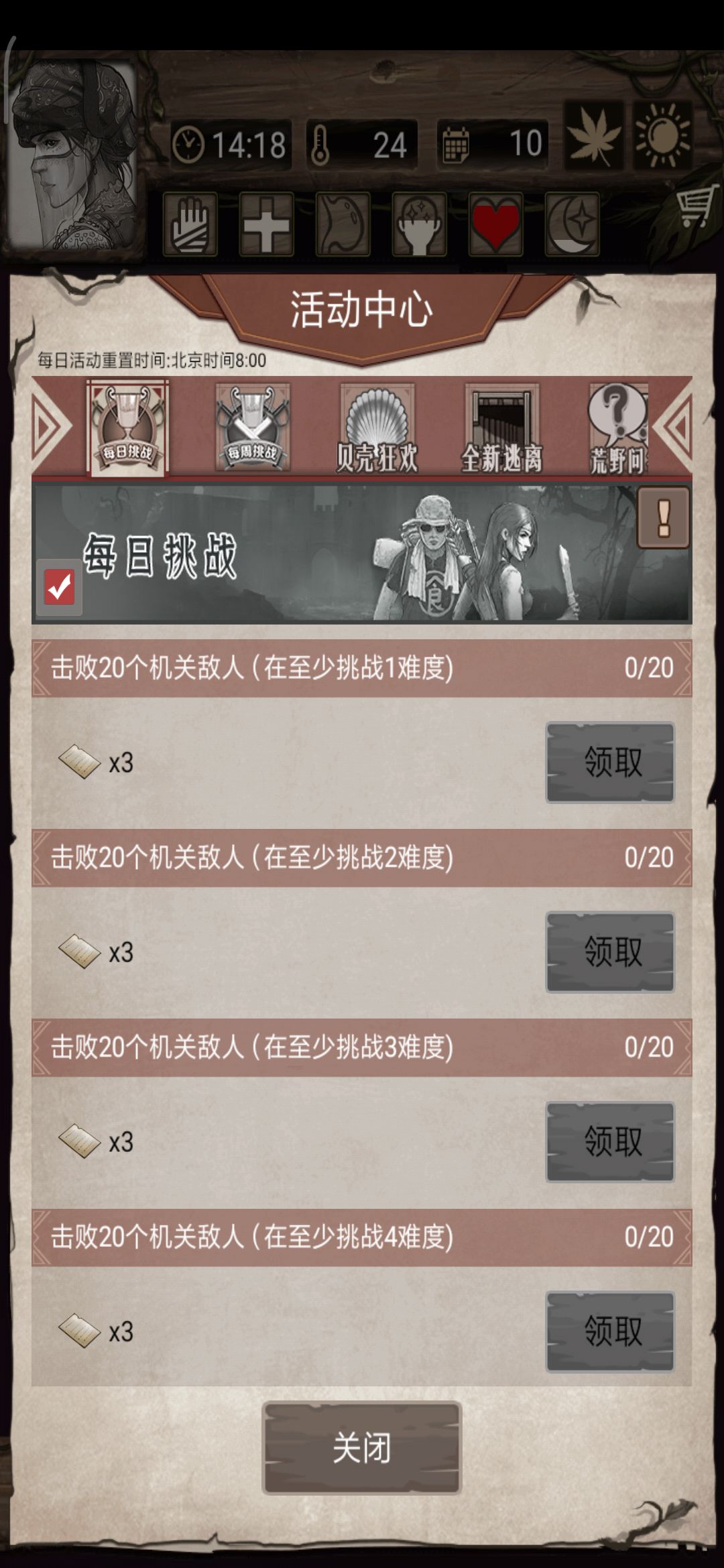Toggle the red checkbox on 每日挑战 banner
This screenshot has height=1568, width=724.
(x=60, y=587)
